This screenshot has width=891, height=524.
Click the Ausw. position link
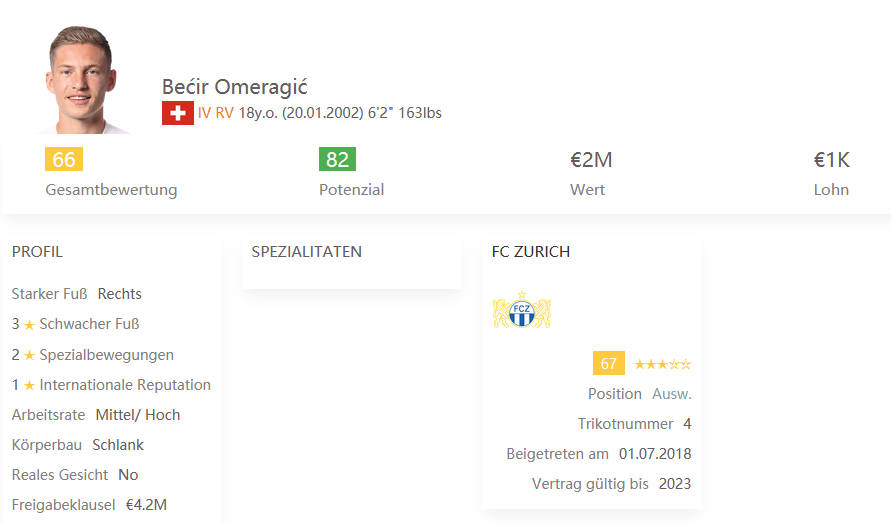pyautogui.click(x=672, y=394)
